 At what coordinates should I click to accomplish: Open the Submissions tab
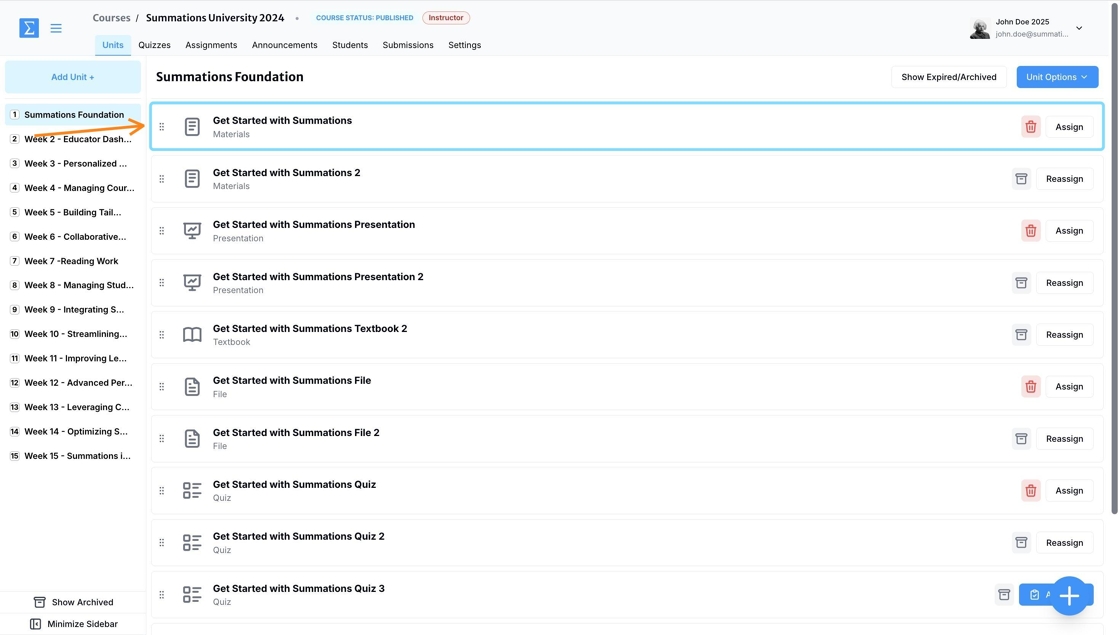[x=408, y=45]
